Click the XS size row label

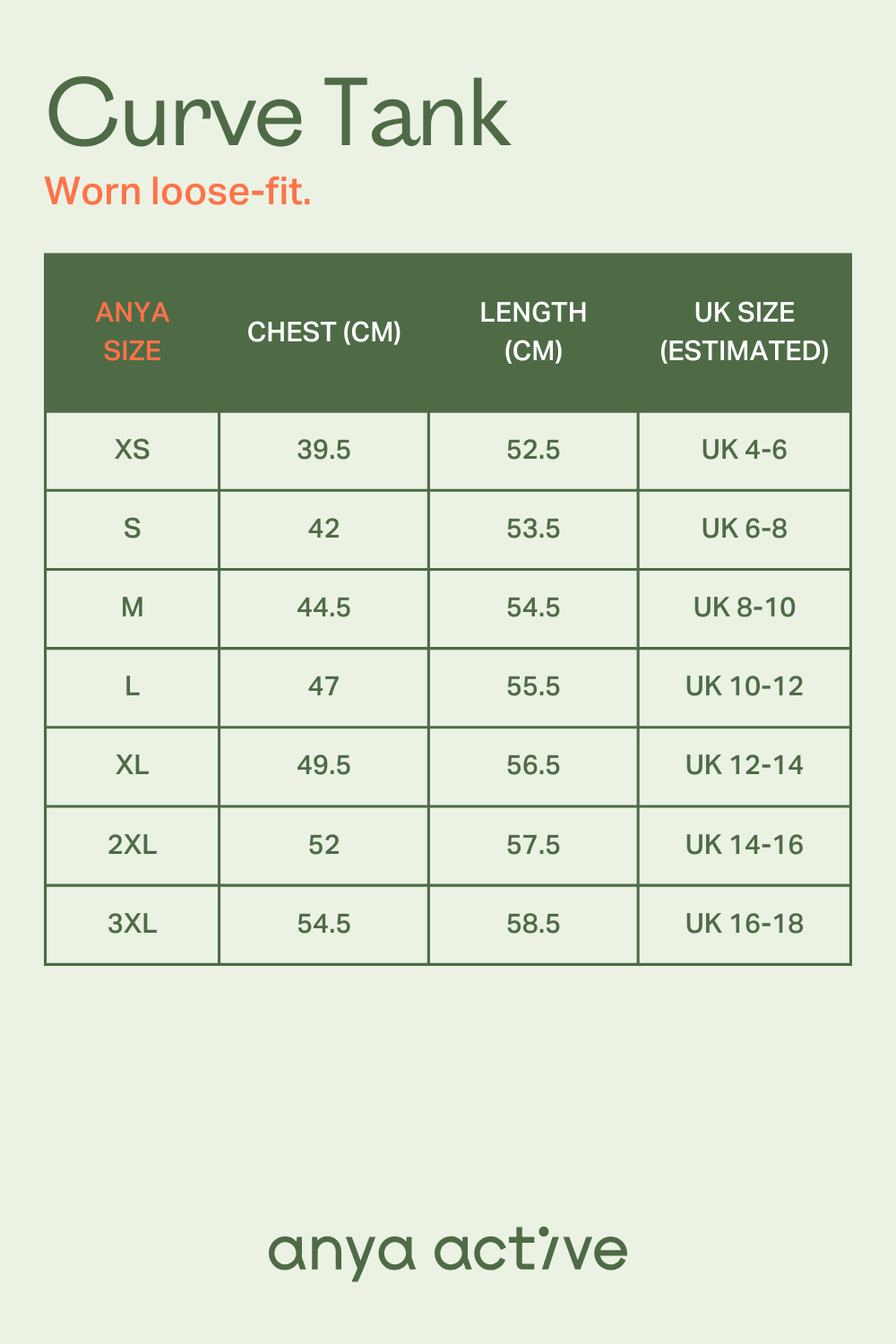(x=132, y=450)
